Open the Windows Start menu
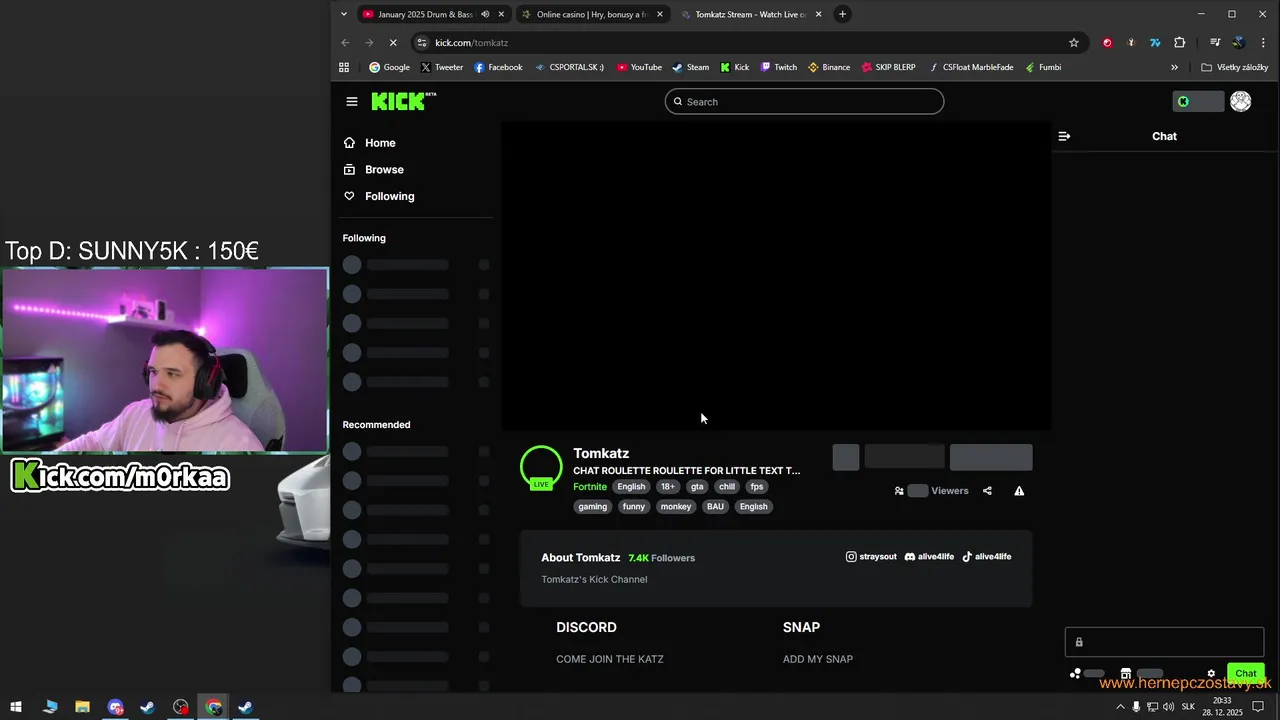 coord(16,707)
